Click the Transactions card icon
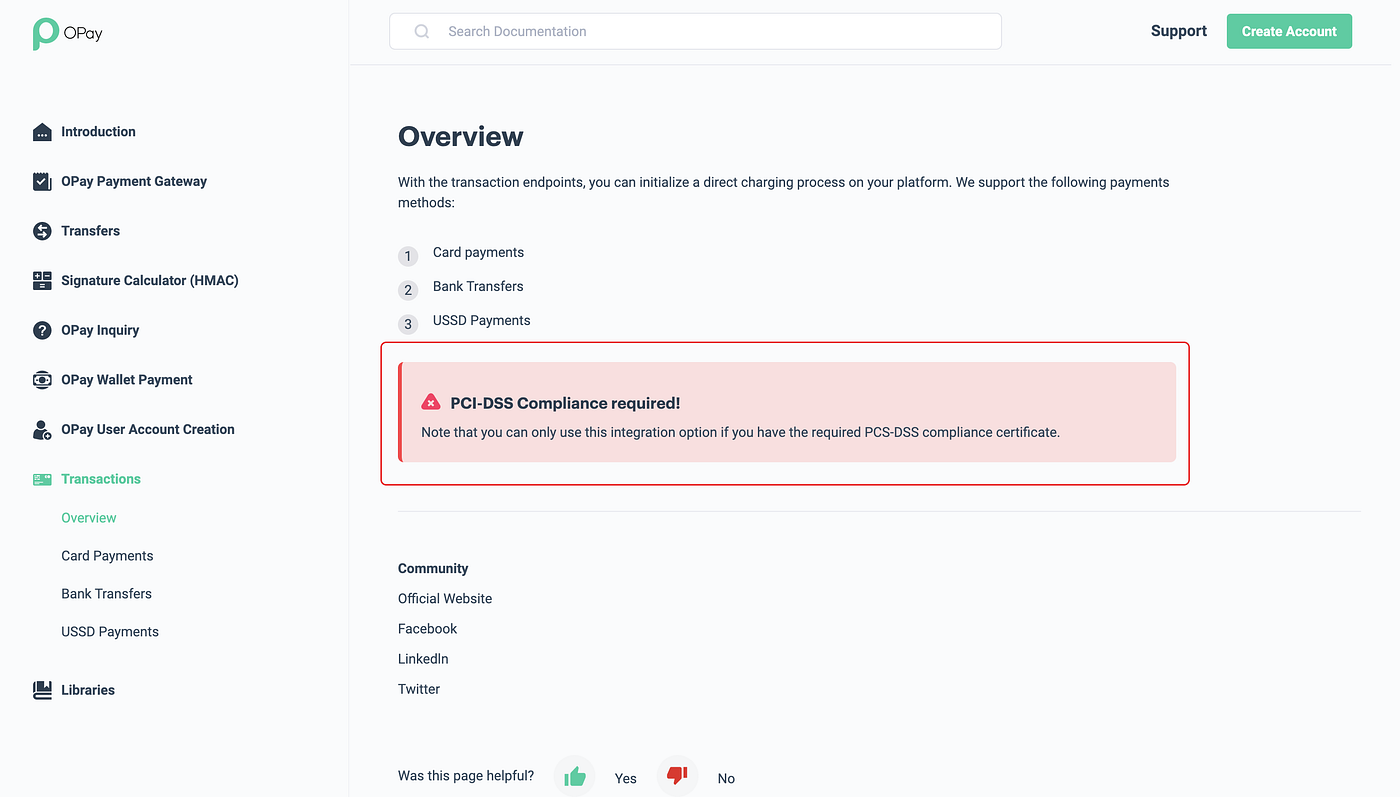This screenshot has width=1400, height=797. tap(42, 479)
